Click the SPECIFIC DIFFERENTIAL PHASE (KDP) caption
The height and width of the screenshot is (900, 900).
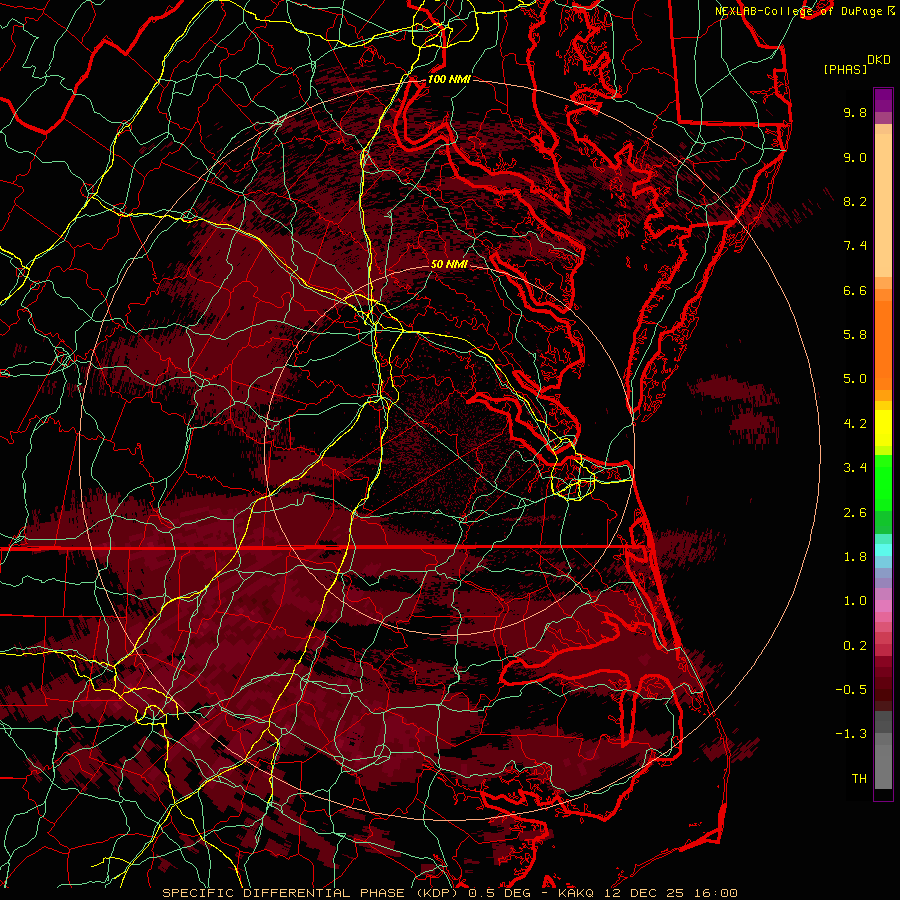point(312,893)
